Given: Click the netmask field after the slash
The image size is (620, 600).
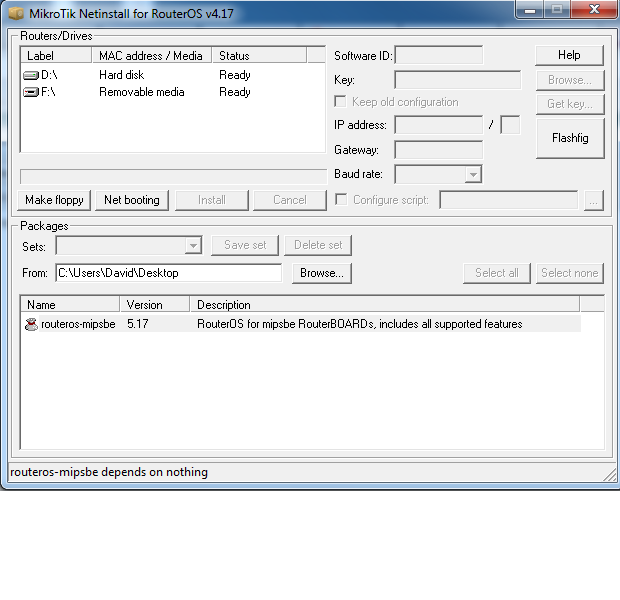Looking at the screenshot, I should point(510,125).
